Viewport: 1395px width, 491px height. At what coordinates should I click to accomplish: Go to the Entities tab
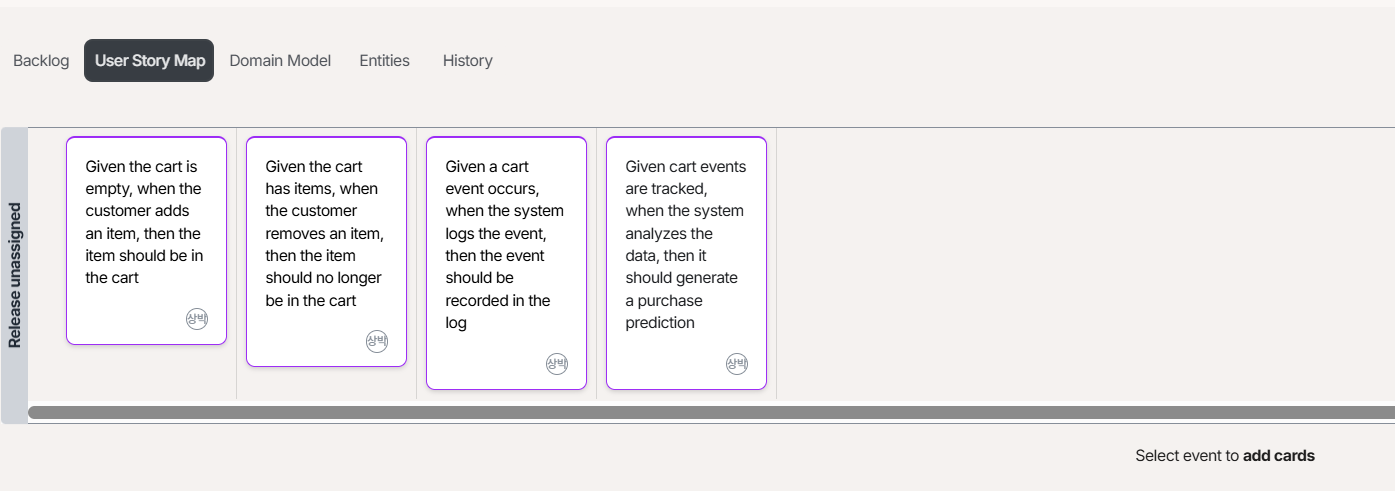384,61
